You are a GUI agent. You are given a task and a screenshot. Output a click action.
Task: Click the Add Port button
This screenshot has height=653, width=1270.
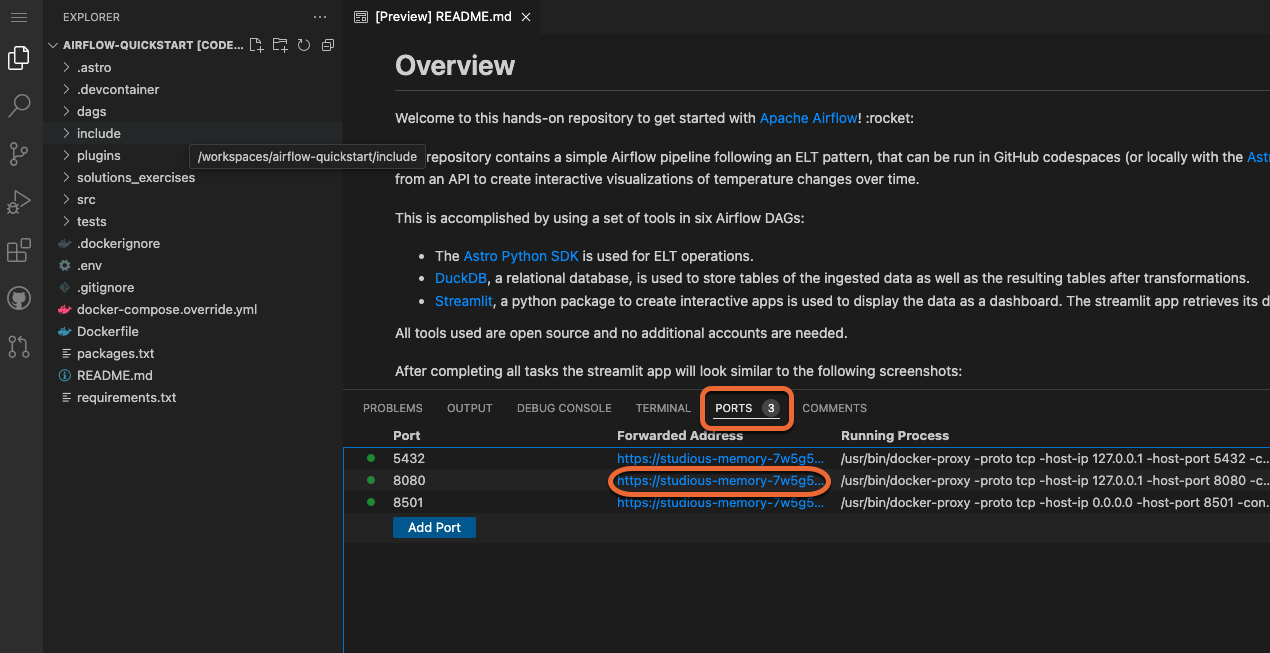(x=434, y=527)
